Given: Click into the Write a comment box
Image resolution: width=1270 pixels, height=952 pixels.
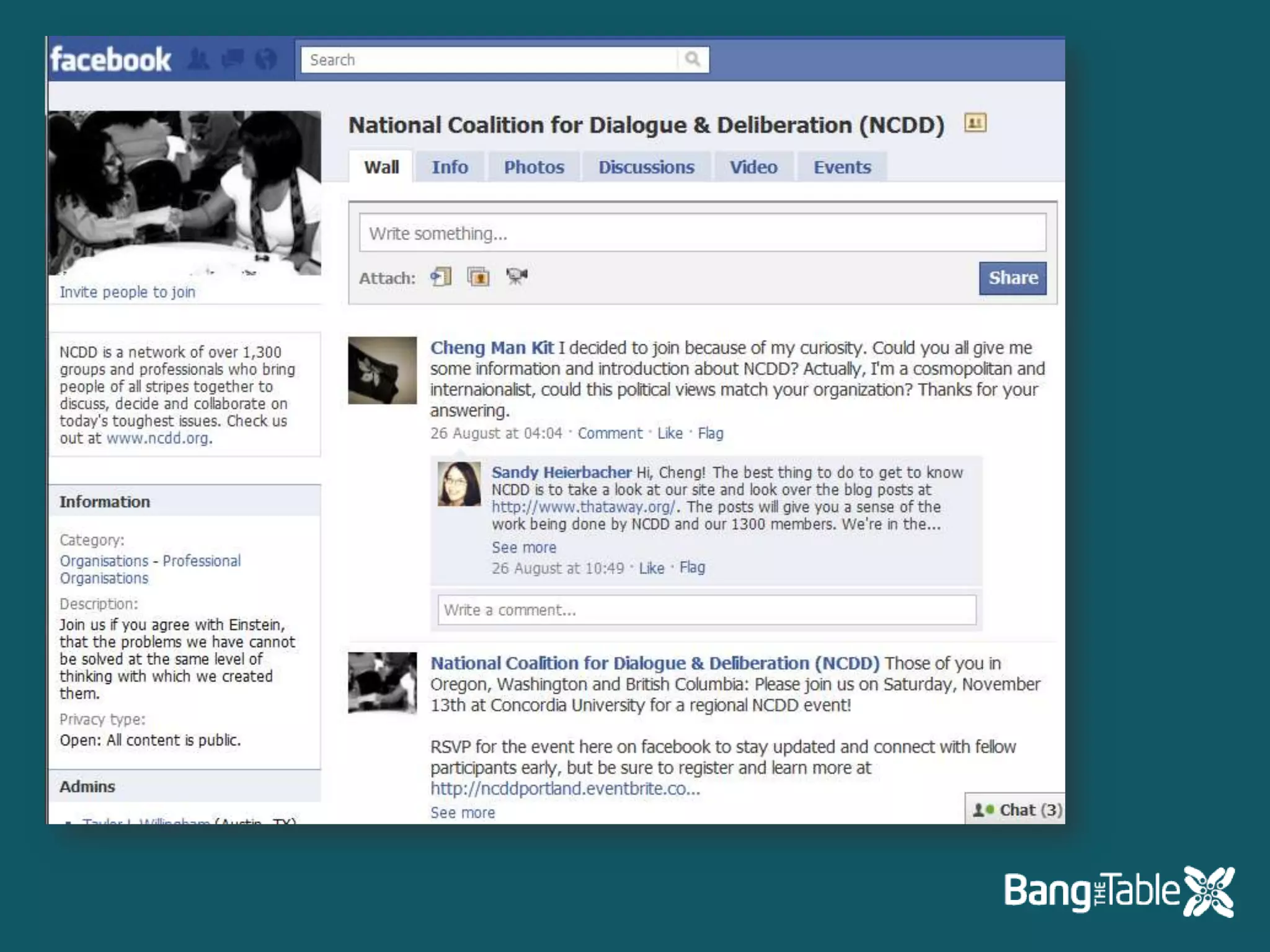Looking at the screenshot, I should pyautogui.click(x=706, y=610).
